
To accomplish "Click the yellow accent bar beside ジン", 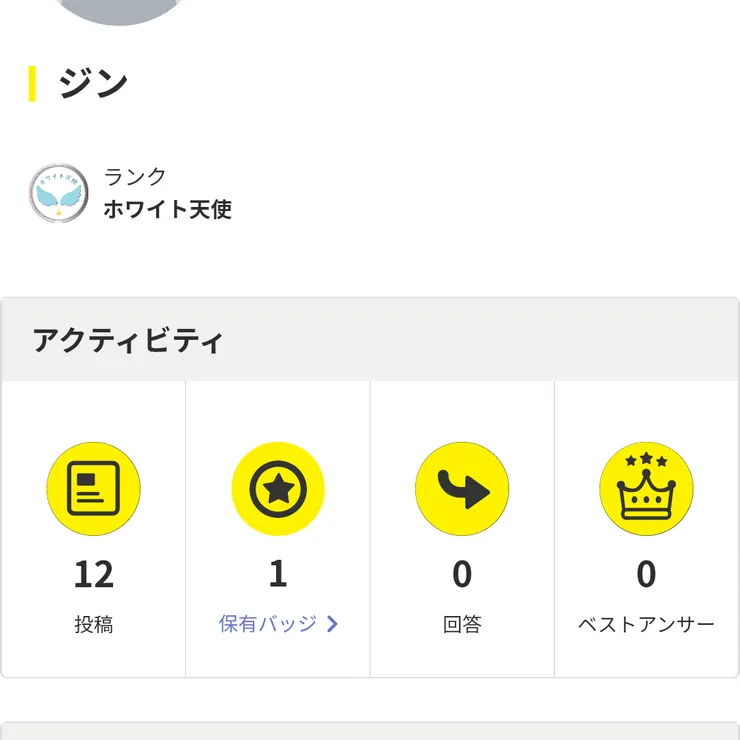I will point(32,84).
